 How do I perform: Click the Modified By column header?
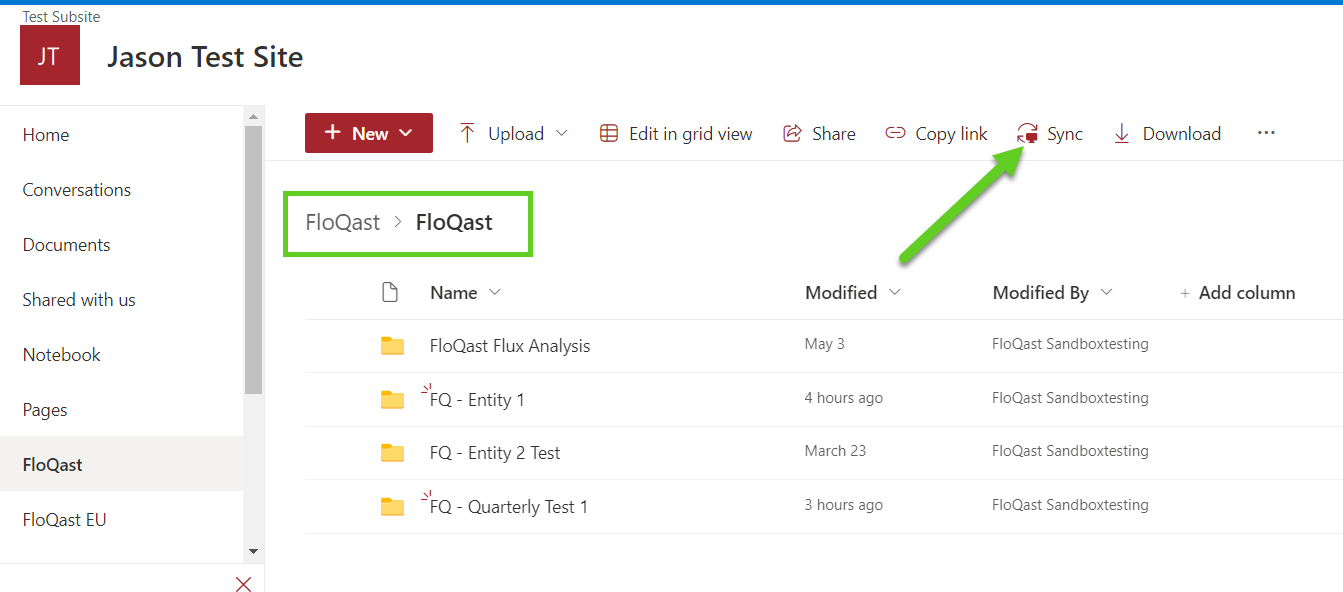tap(1040, 293)
